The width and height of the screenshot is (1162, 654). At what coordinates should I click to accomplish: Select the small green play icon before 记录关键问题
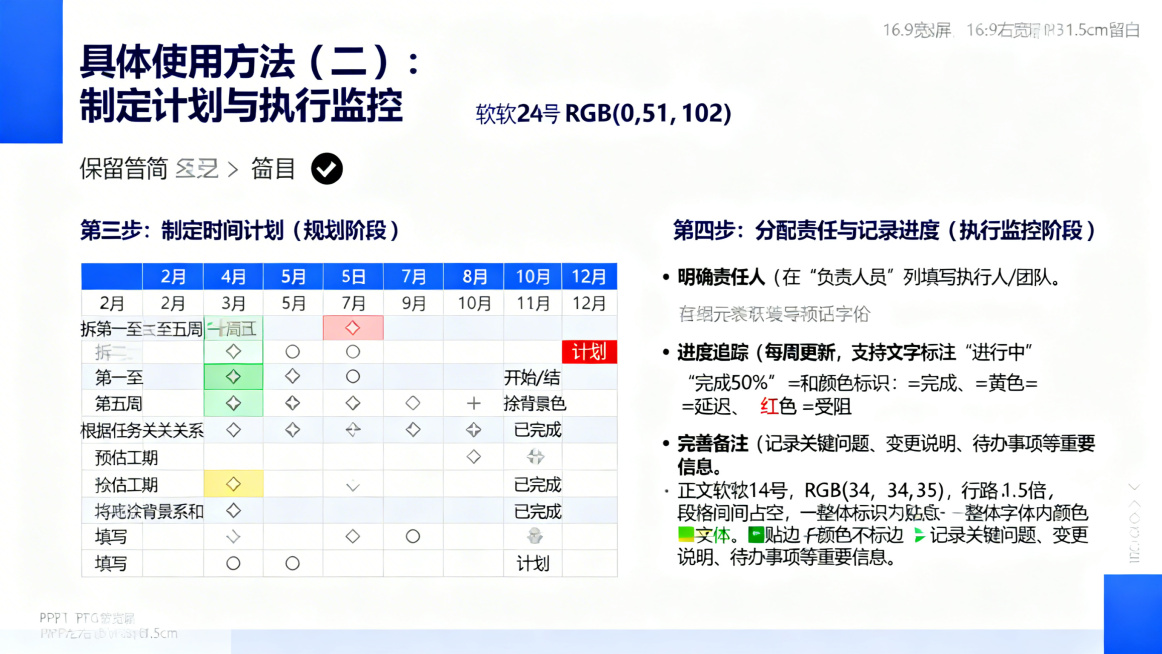919,534
